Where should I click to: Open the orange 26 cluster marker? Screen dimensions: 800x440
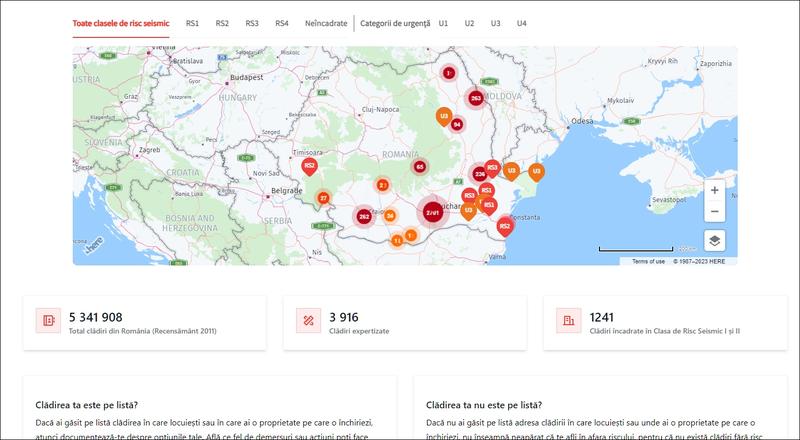[390, 215]
